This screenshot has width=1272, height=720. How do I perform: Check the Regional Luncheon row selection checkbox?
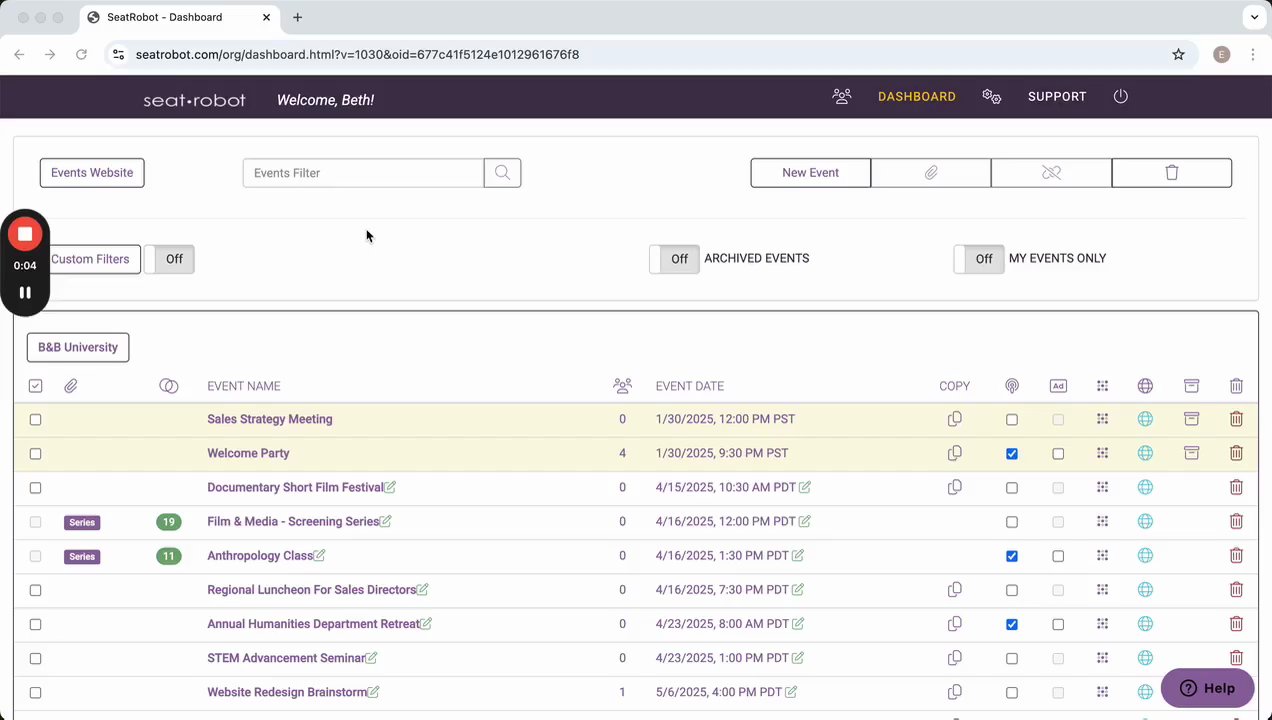[36, 590]
